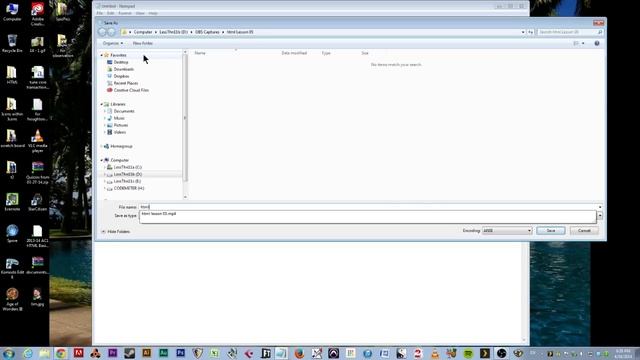Open Notepad Format menu
The width and height of the screenshot is (640, 360).
point(125,13)
